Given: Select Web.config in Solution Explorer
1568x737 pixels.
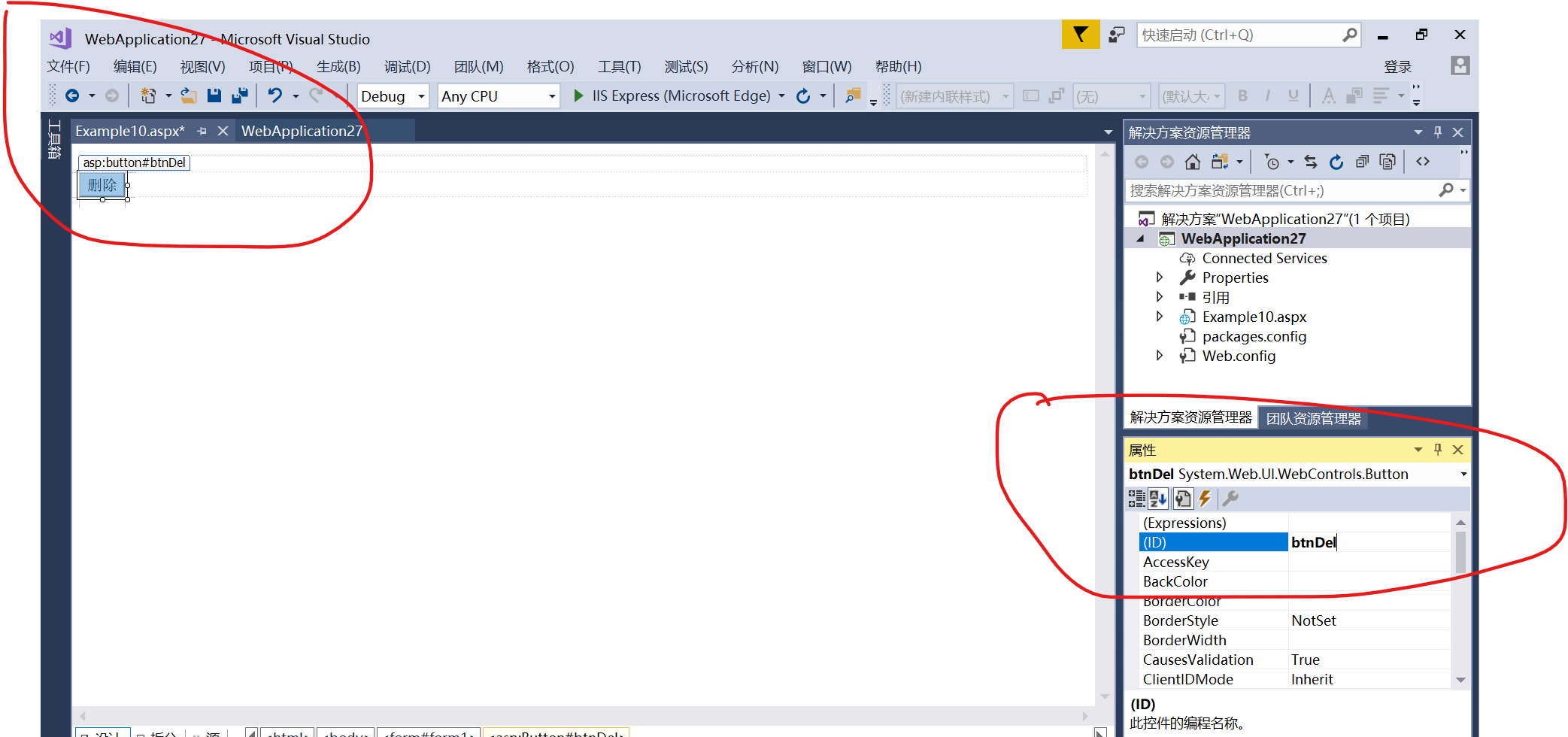Looking at the screenshot, I should [x=1239, y=355].
